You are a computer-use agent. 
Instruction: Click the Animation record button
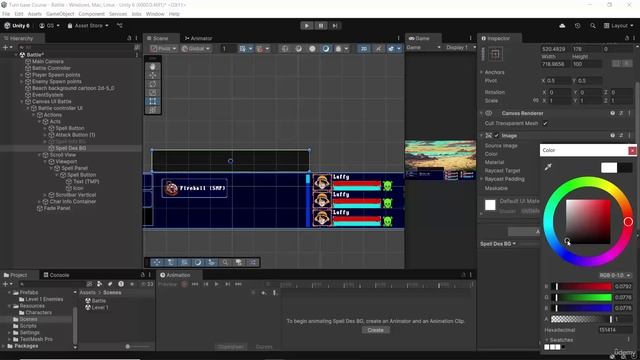184,284
